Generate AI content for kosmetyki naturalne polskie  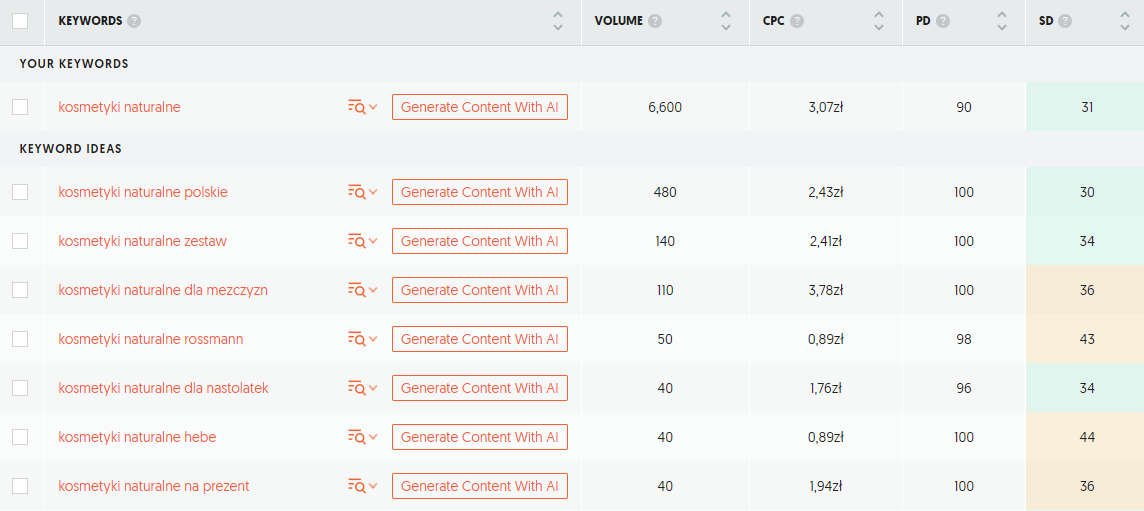480,193
